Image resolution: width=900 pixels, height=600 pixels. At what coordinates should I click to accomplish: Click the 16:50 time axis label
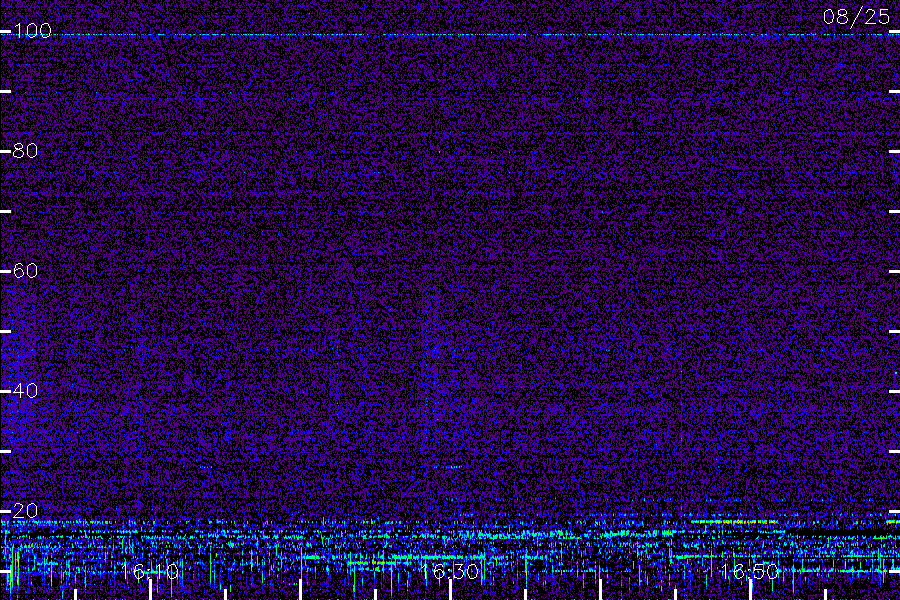pyautogui.click(x=749, y=571)
